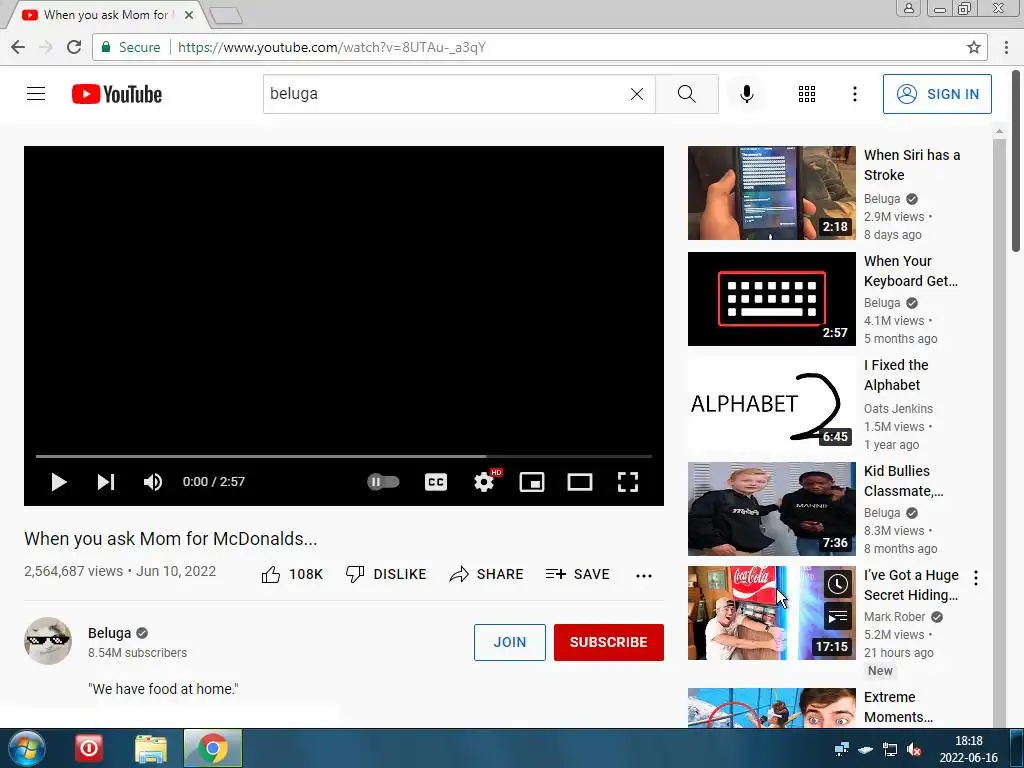The height and width of the screenshot is (768, 1024).
Task: Click the red SUBSCRIBE button
Action: point(609,642)
